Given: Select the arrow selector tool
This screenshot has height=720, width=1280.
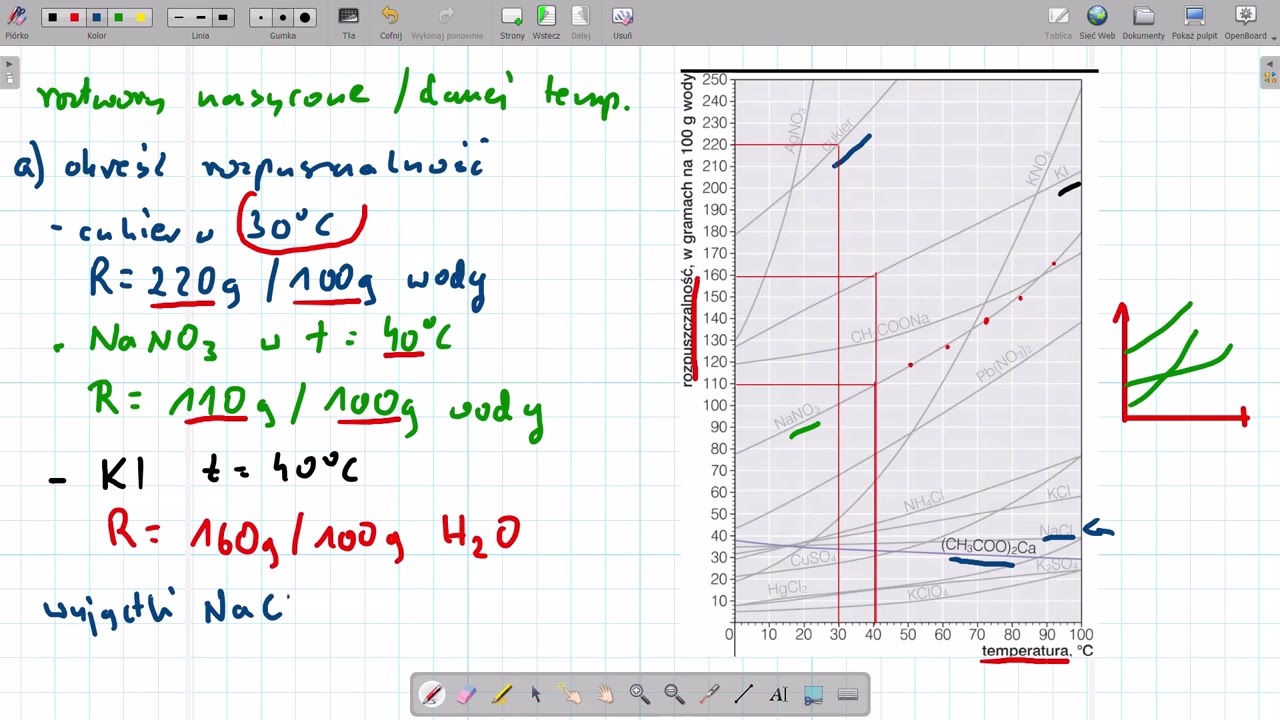Looking at the screenshot, I should tap(536, 694).
